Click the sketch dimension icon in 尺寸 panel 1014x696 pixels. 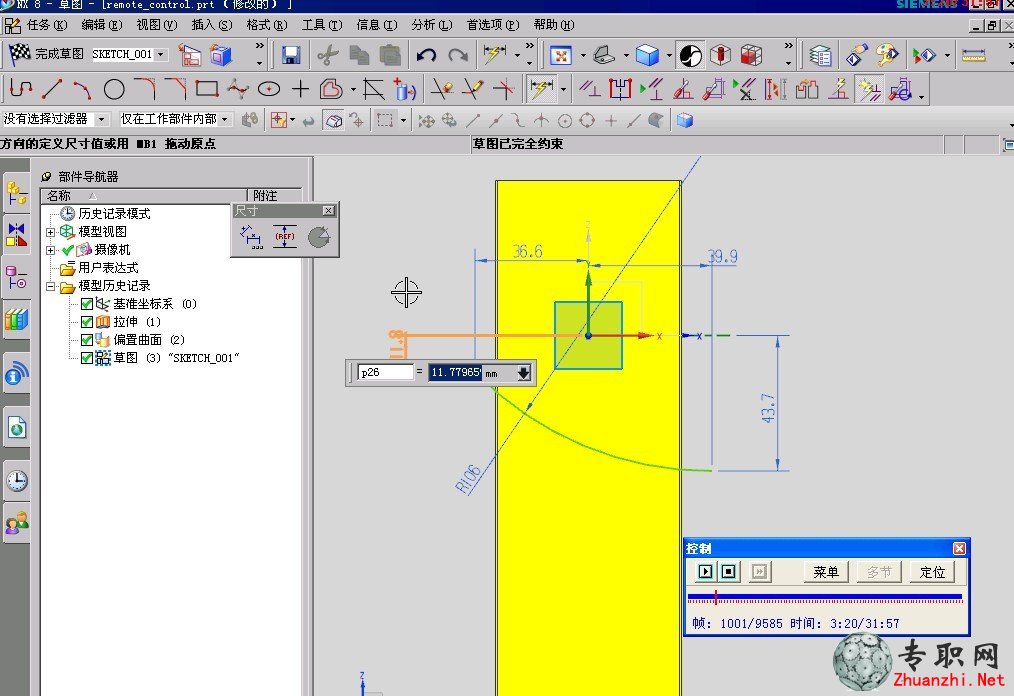pos(252,237)
